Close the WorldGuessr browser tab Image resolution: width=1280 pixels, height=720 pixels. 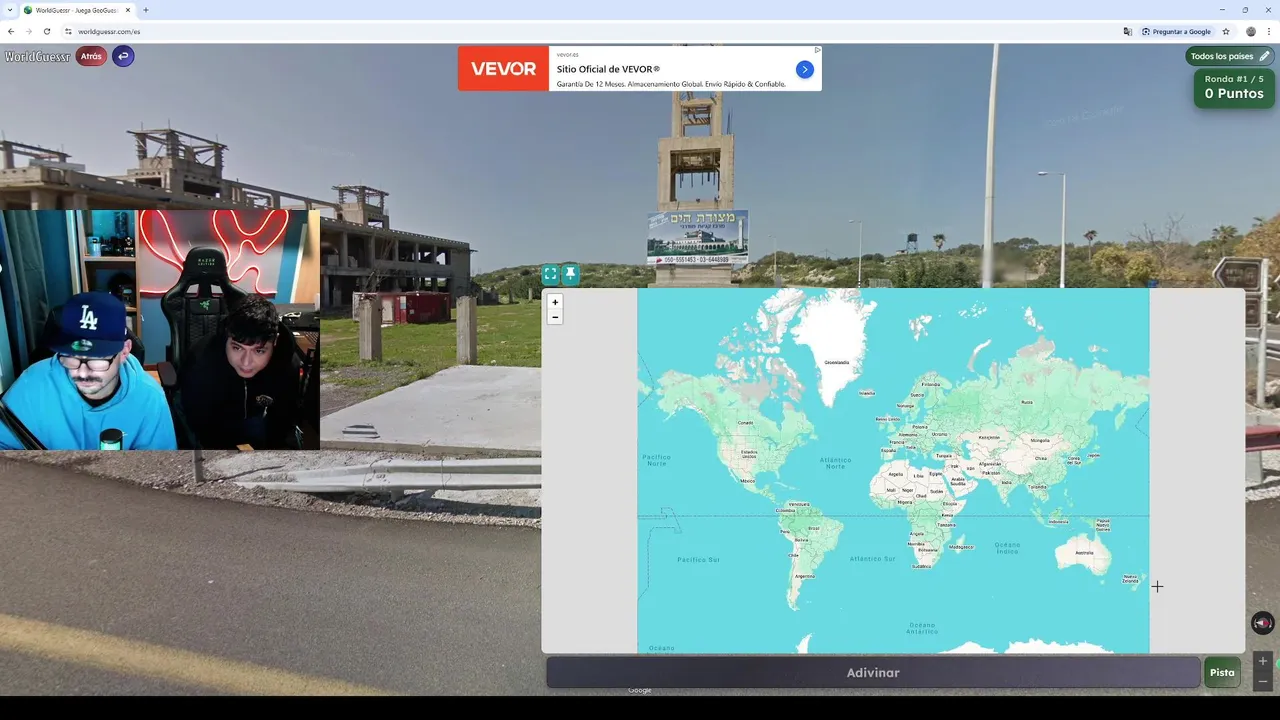click(x=128, y=10)
